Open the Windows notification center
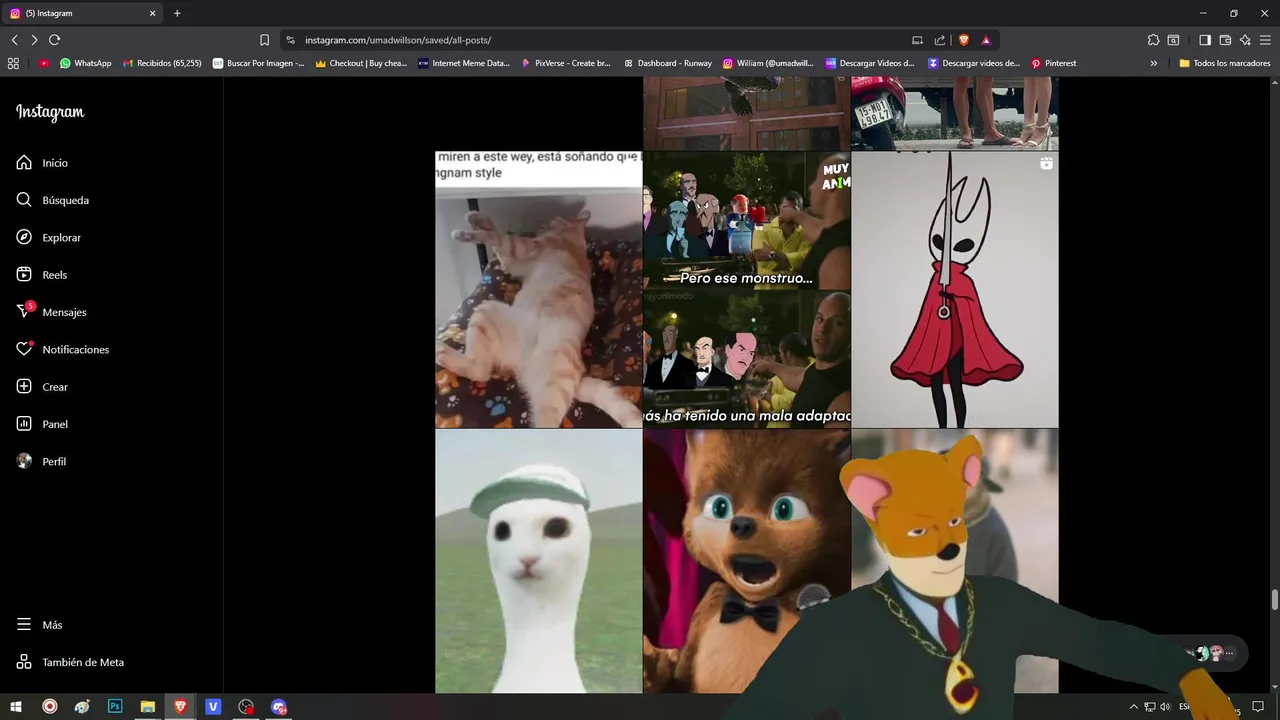The image size is (1280, 720). 1258,707
